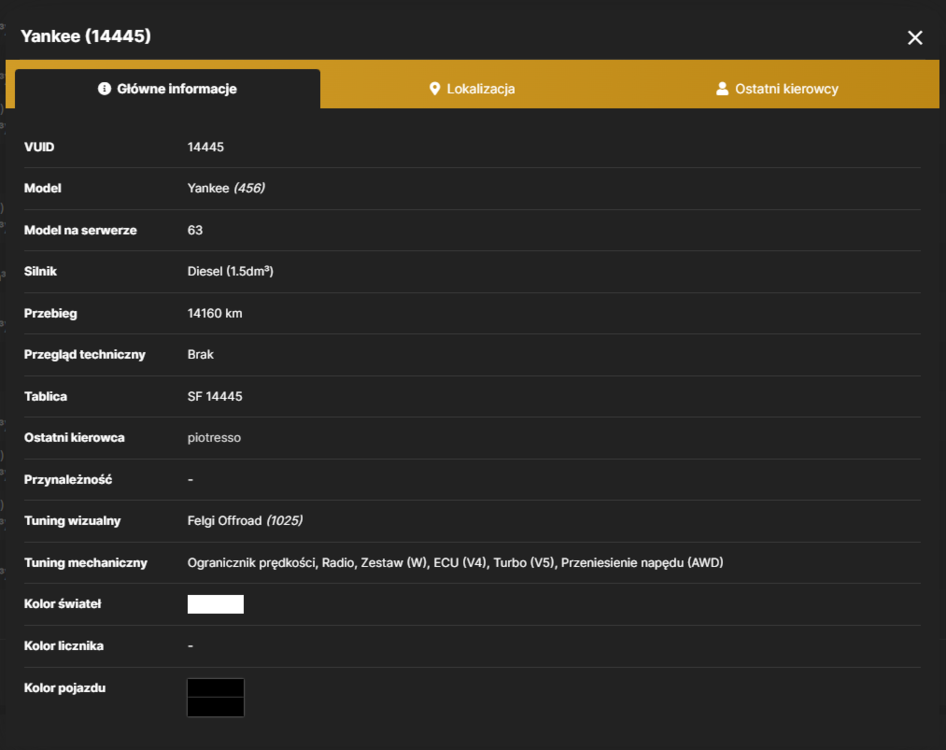Click the Tuning mechaniczny parts list
This screenshot has height=750, width=946.
[456, 562]
